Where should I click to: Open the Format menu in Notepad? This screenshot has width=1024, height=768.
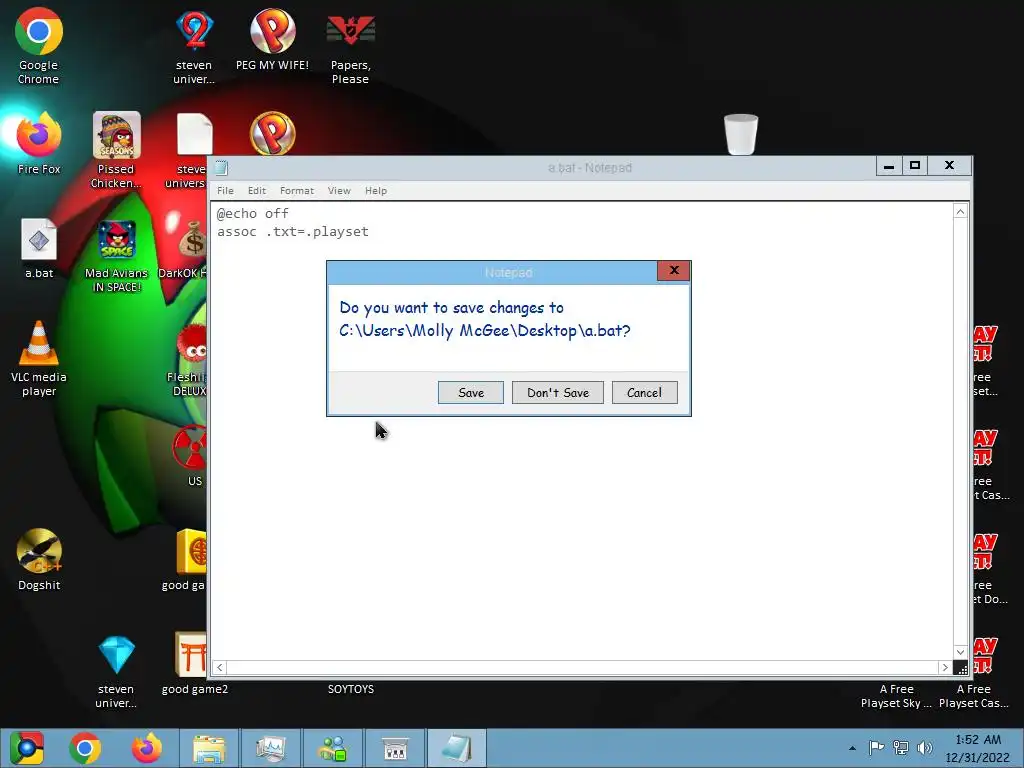[x=297, y=191]
